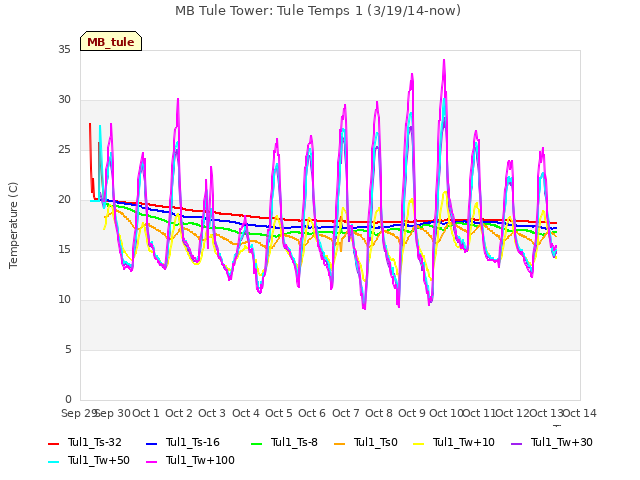The image size is (640, 480).
Task: Click the Oct 9 x-axis label
Action: [412, 413]
